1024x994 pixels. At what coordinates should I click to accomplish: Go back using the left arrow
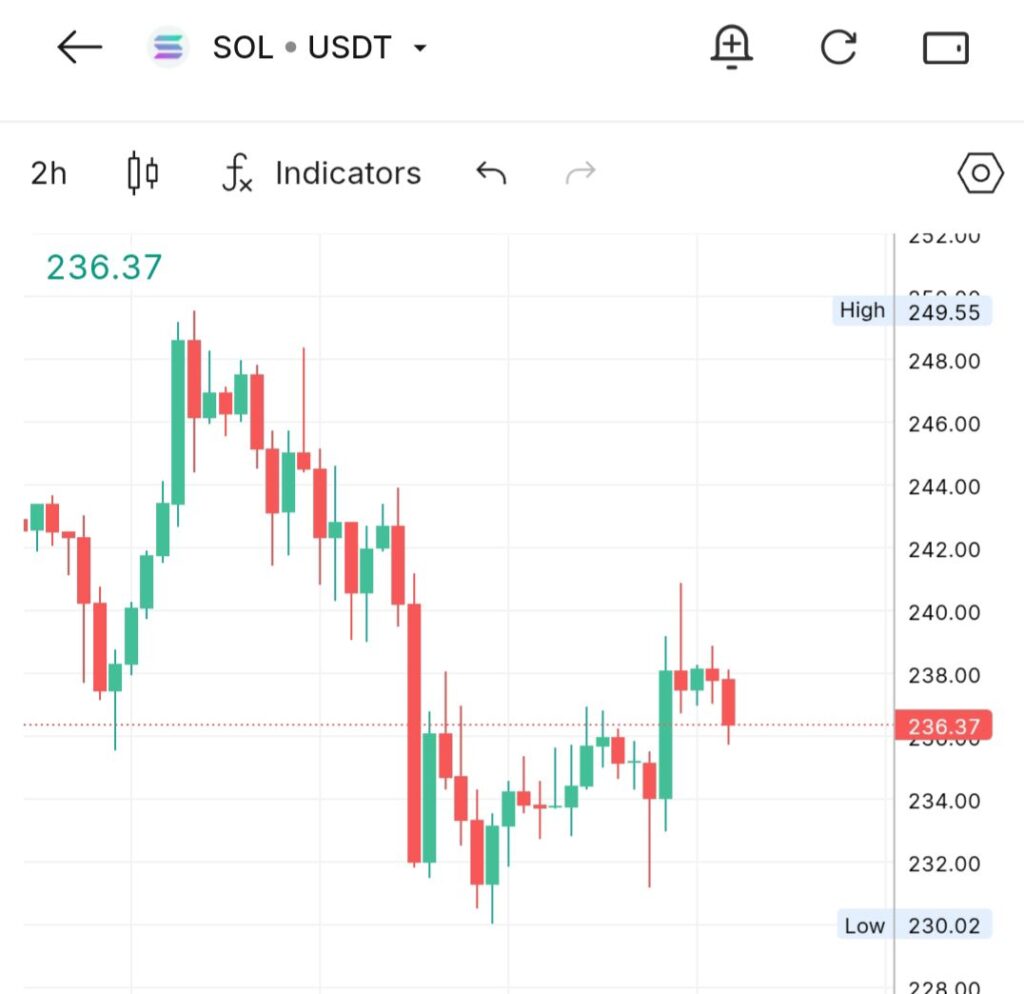tap(80, 48)
